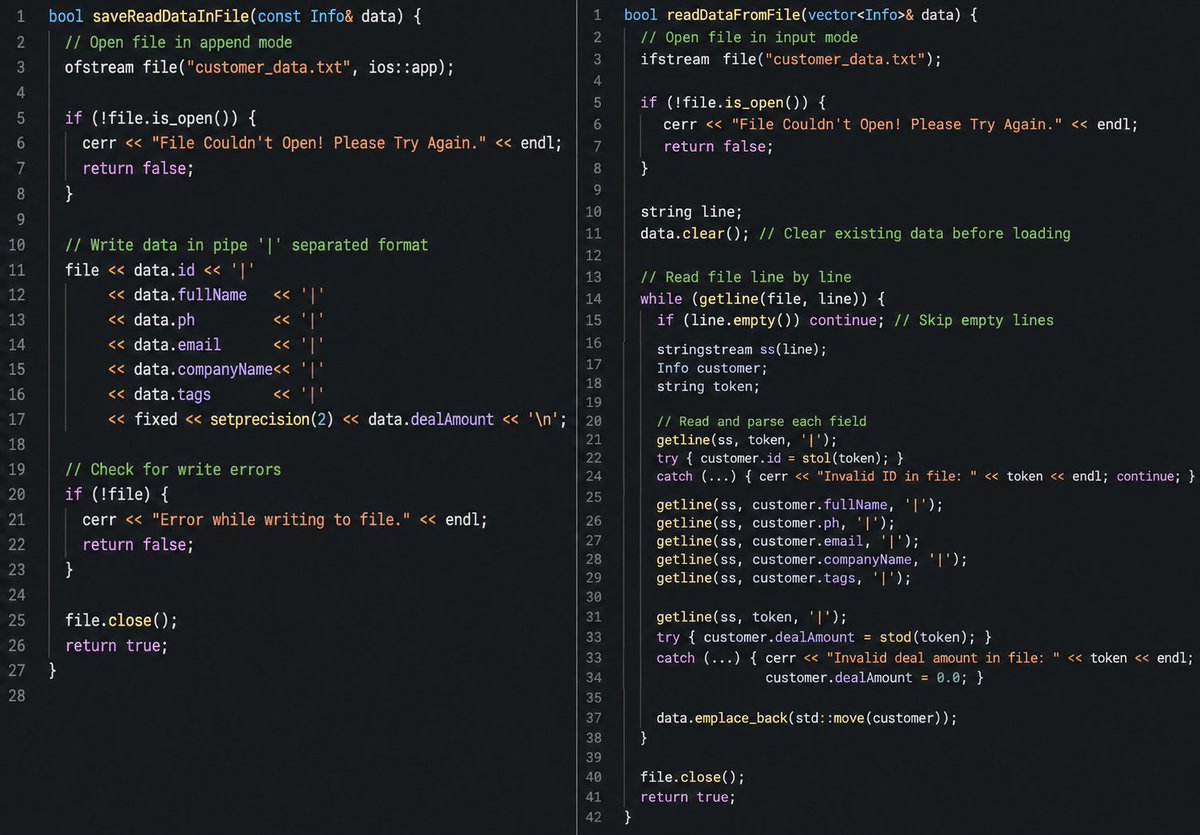Click data.ph in the write statement
This screenshot has height=835, width=1200.
[x=165, y=319]
